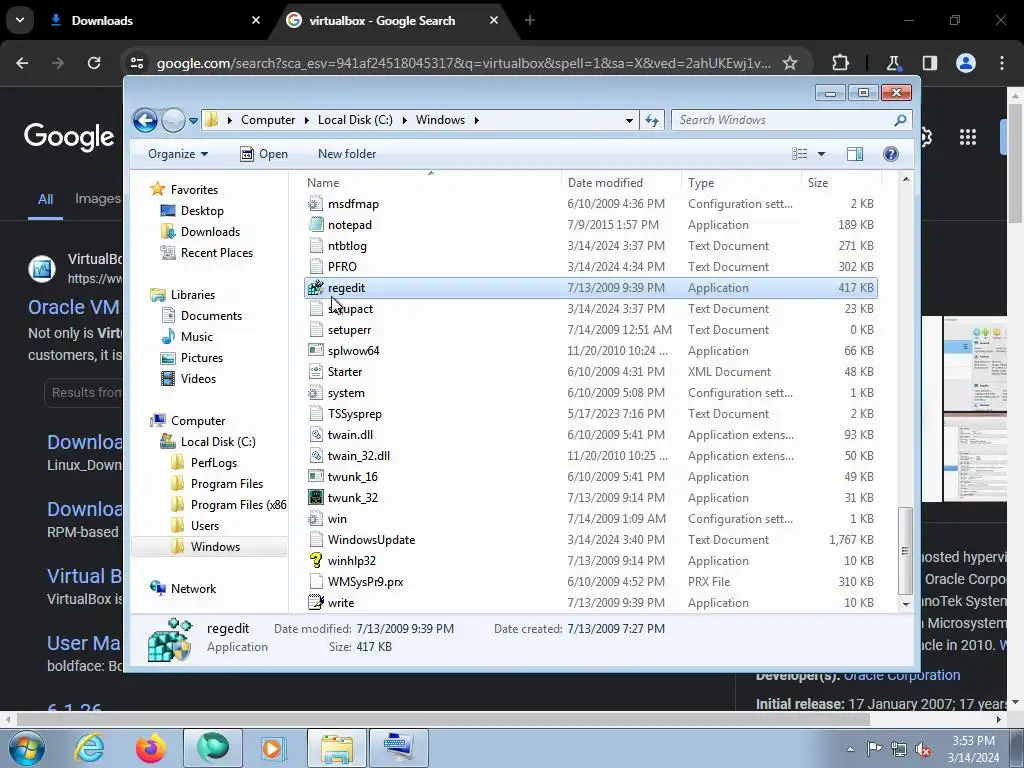Sort by Date modified column
Viewport: 1024px width, 768px height.
point(620,183)
